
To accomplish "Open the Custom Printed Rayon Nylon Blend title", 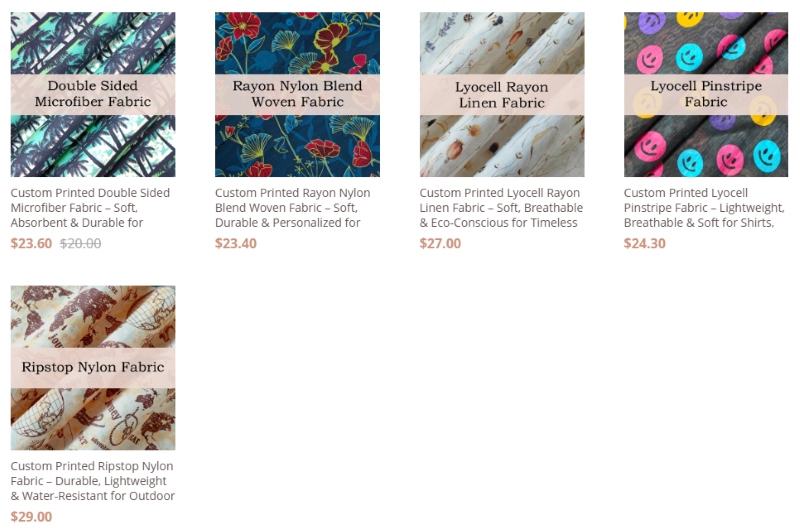I will click(x=292, y=208).
